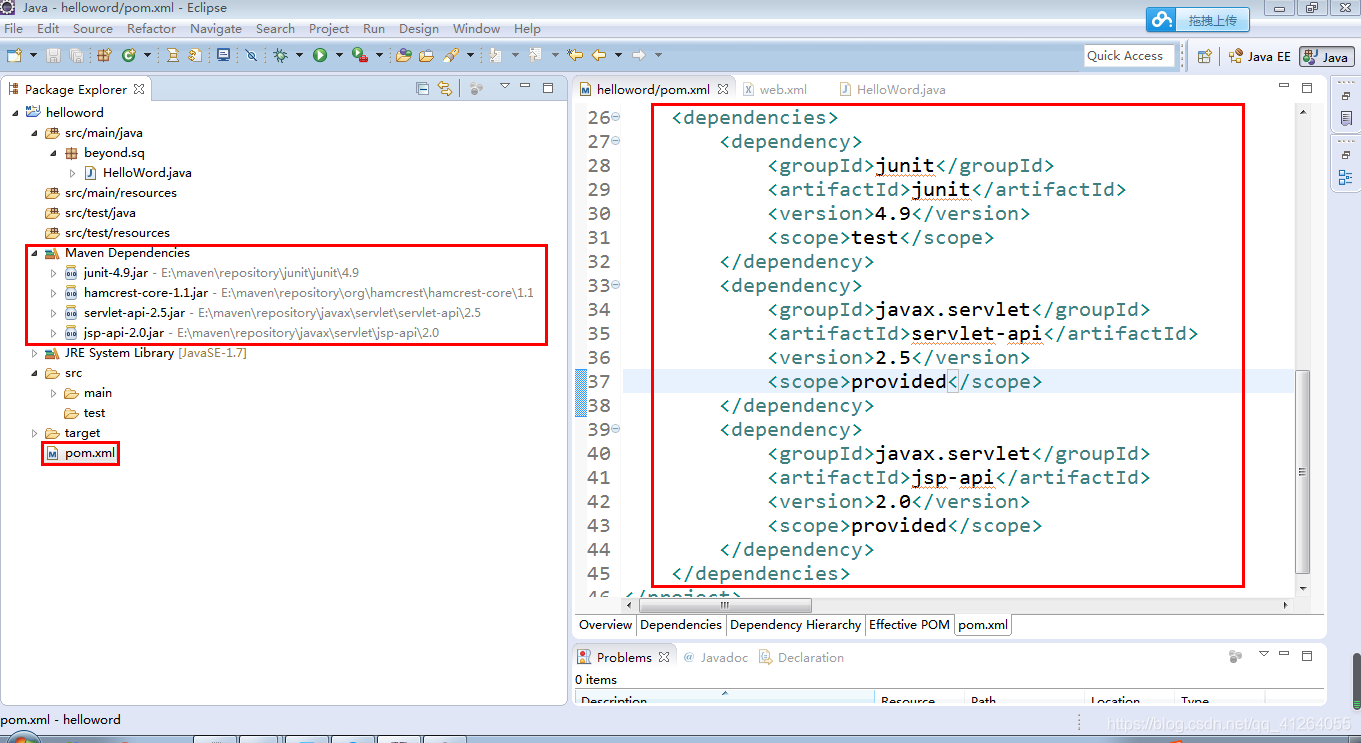Open the Package Explorer View Menu triangle

pos(504,87)
